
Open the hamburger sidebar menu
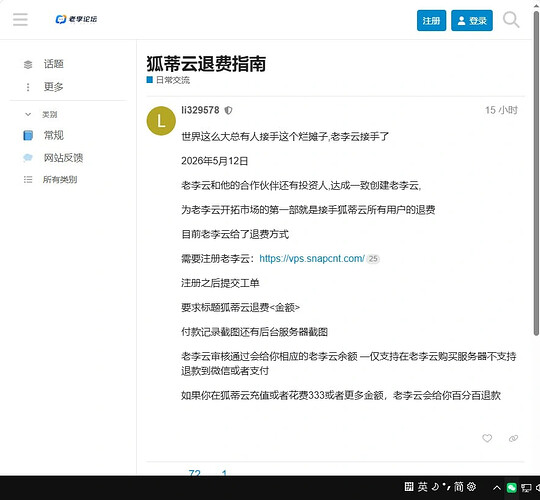pyautogui.click(x=20, y=19)
